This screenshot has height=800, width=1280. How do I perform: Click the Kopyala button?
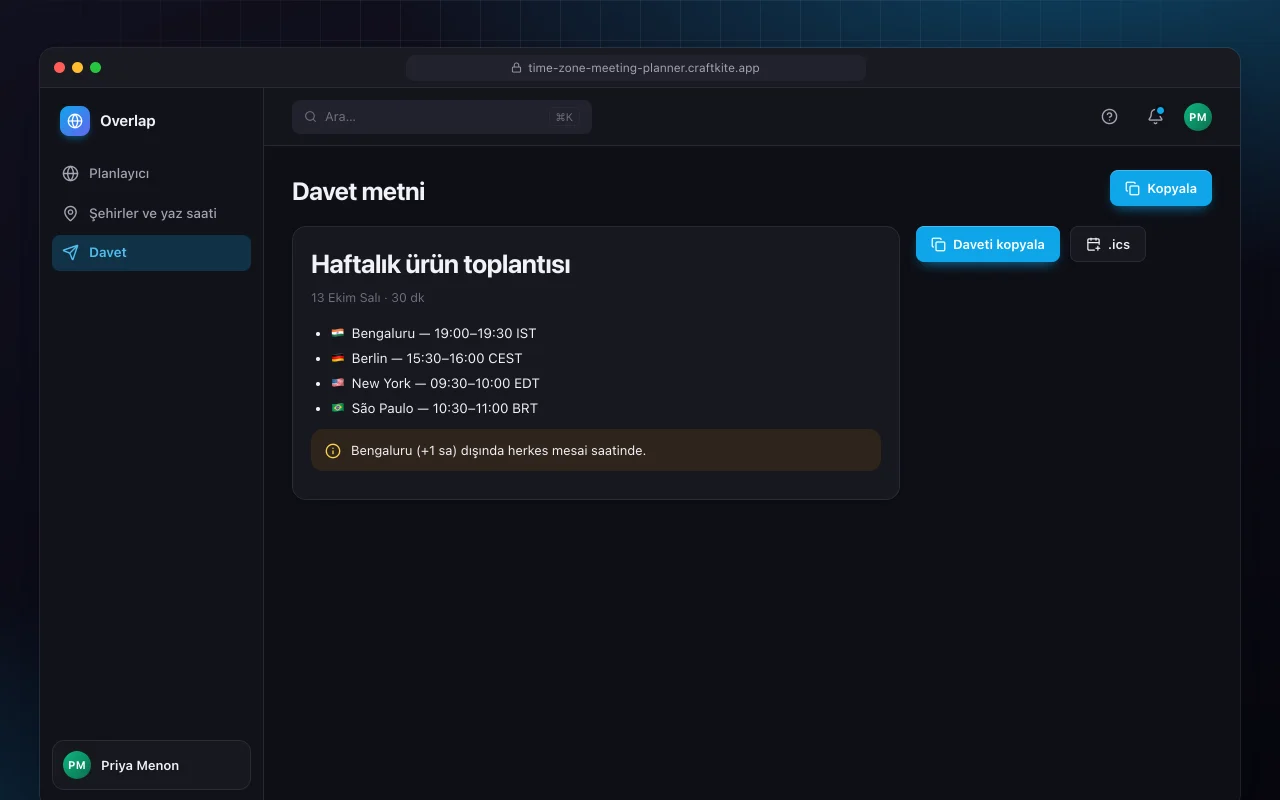1161,188
